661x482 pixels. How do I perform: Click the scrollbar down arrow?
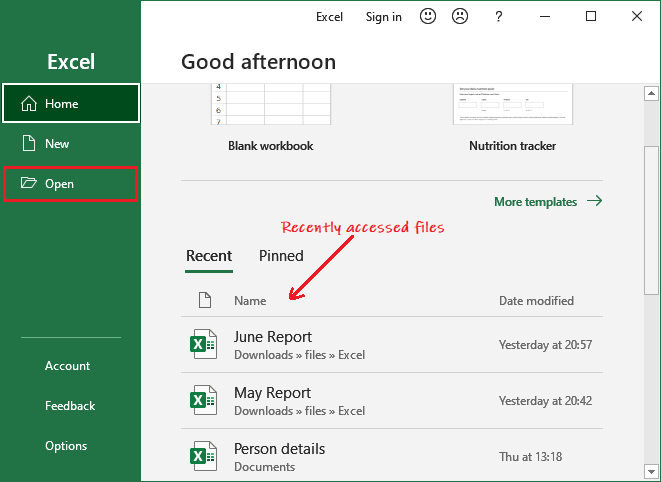pos(651,471)
